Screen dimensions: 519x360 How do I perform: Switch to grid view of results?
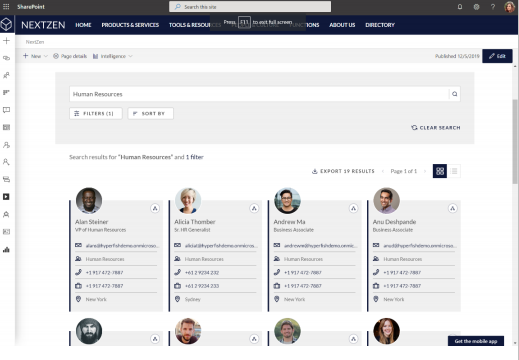(440, 171)
